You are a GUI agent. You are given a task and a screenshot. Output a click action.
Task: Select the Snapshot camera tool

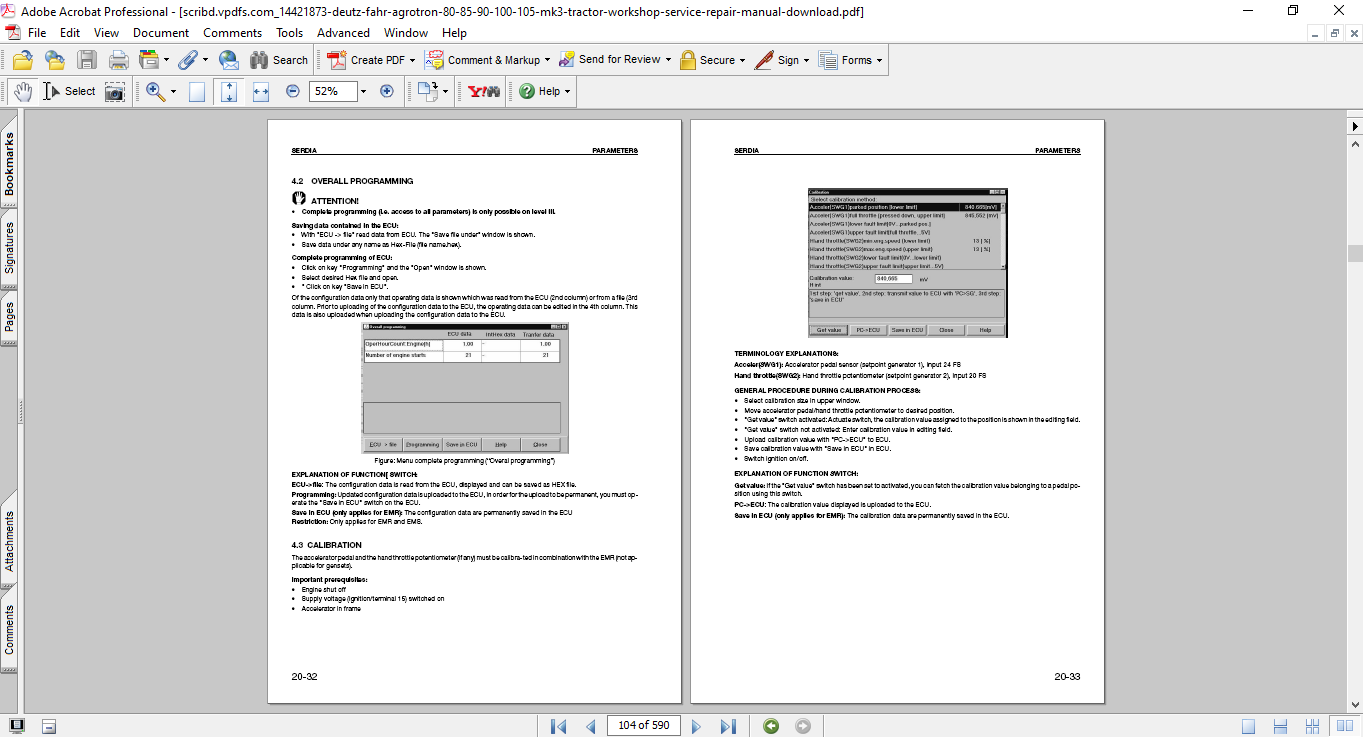click(x=116, y=91)
